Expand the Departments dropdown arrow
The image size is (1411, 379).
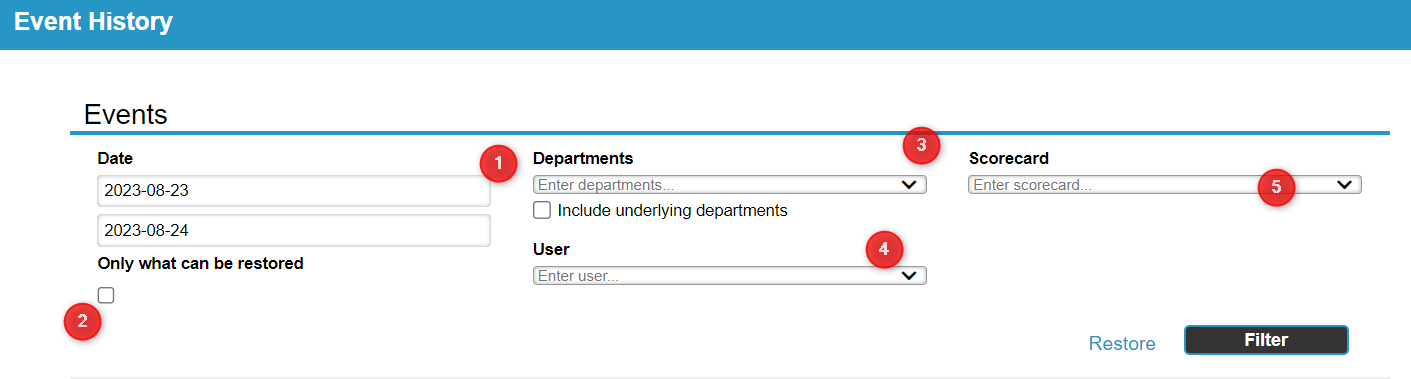(x=909, y=185)
